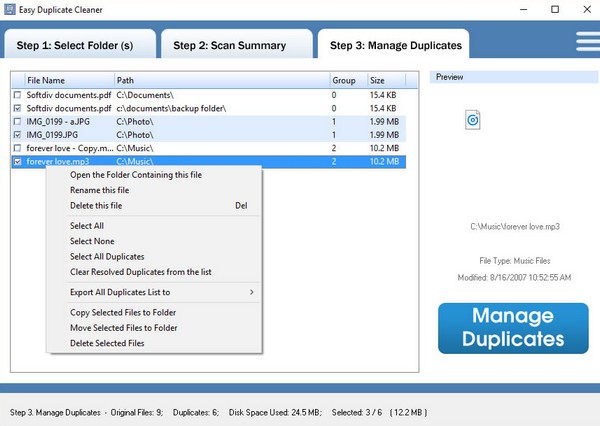600x426 pixels.
Task: Expand Export All Duplicates List to submenu
Action: (x=154, y=292)
